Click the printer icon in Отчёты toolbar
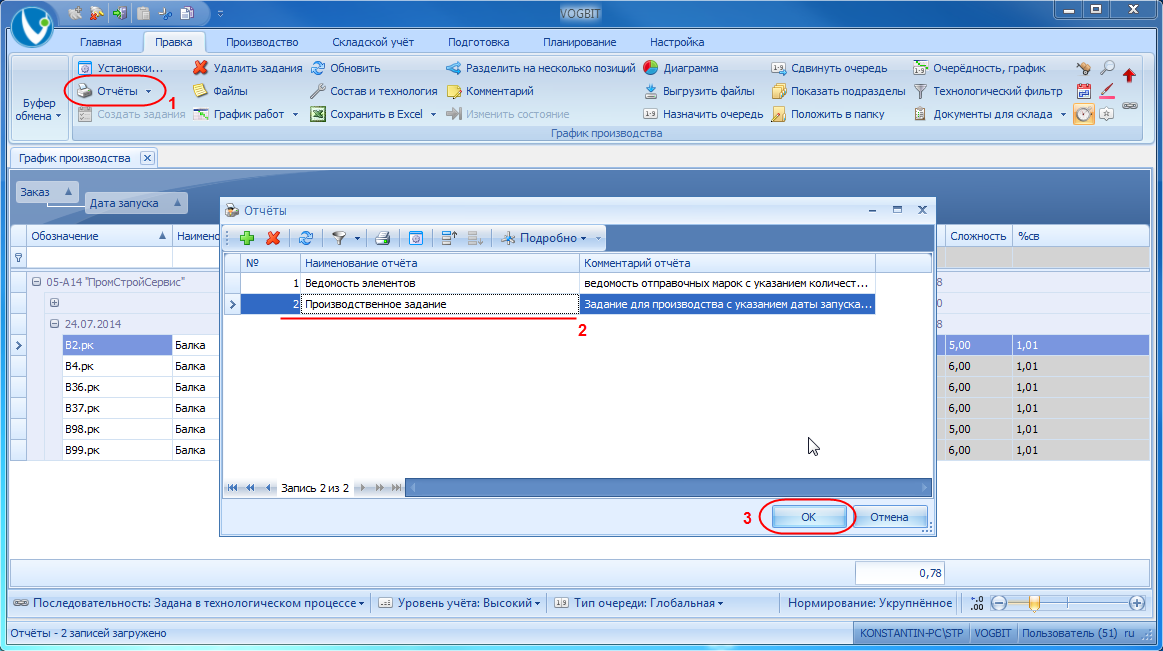Image resolution: width=1163 pixels, height=651 pixels. pos(382,238)
